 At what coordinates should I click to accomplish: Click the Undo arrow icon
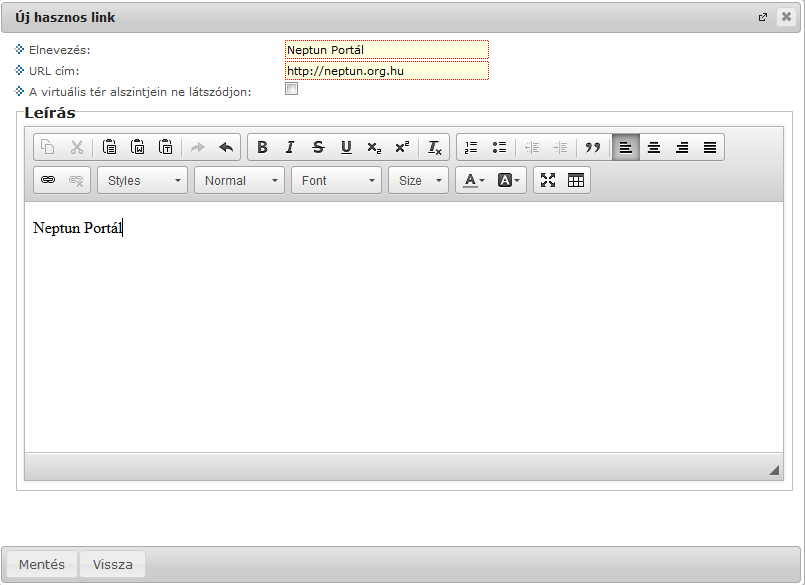coord(226,147)
